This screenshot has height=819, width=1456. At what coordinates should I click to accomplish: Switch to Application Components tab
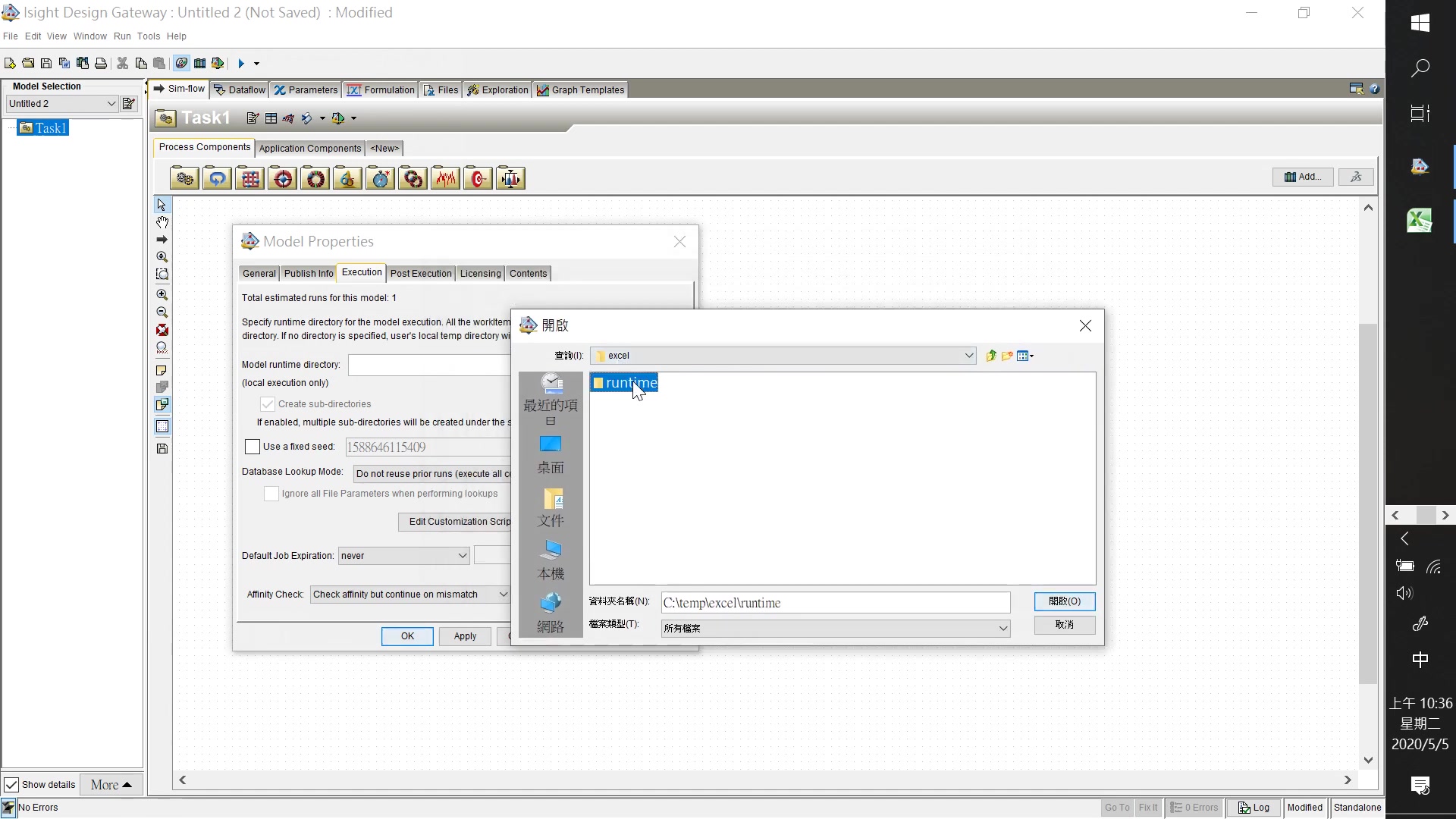click(x=310, y=149)
